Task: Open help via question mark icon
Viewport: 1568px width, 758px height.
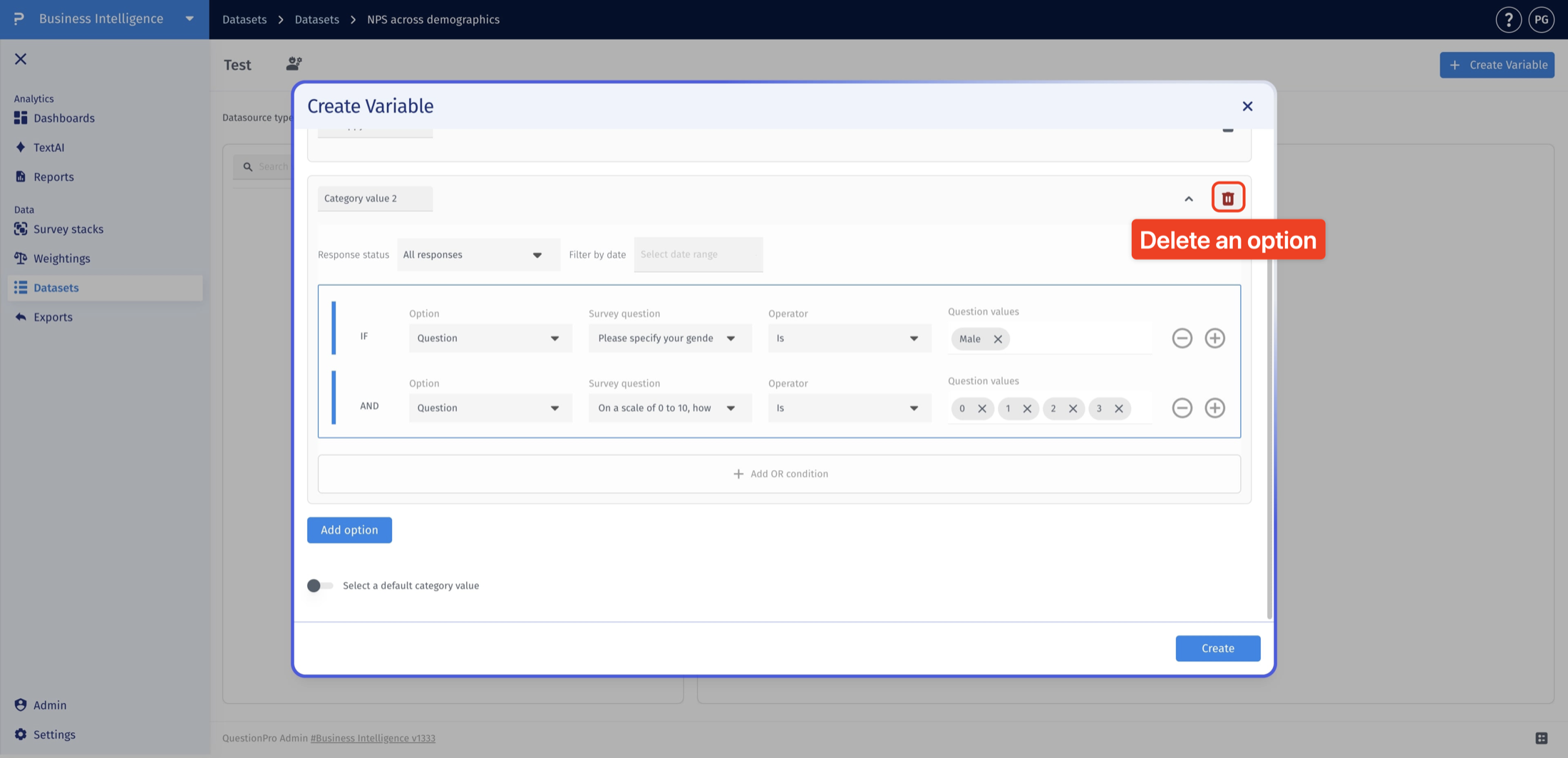Action: pos(1508,19)
